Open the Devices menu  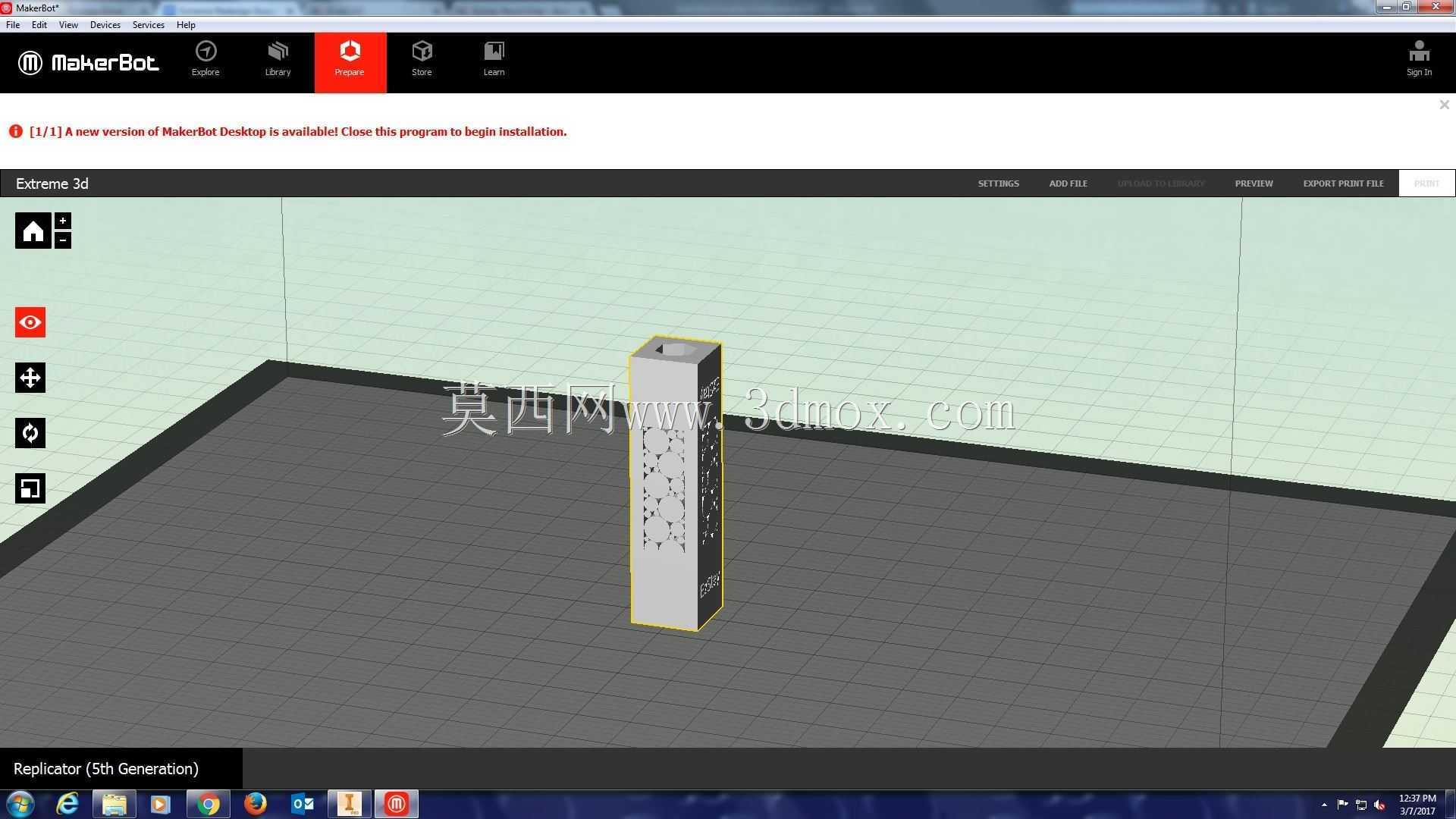[x=105, y=25]
